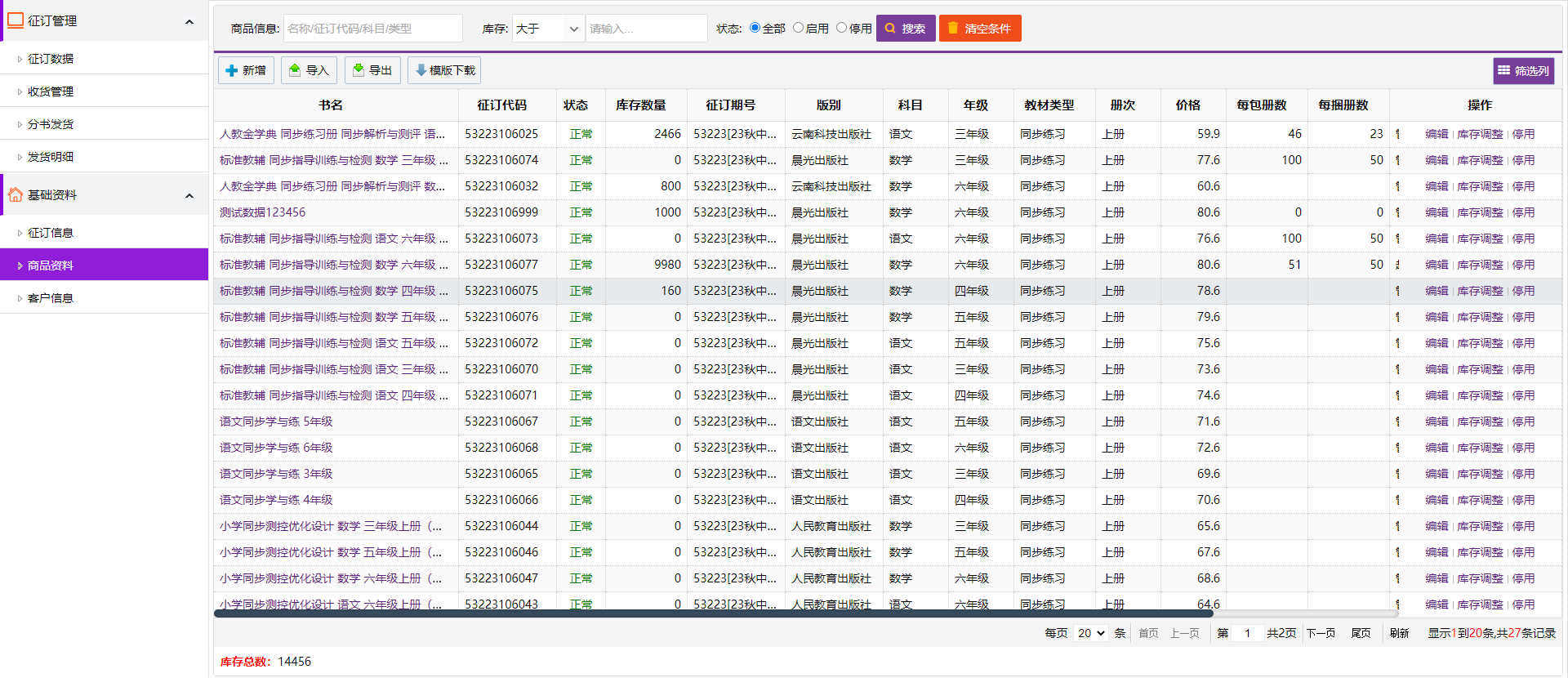Go to 下一页 in pagination

coord(1321,633)
